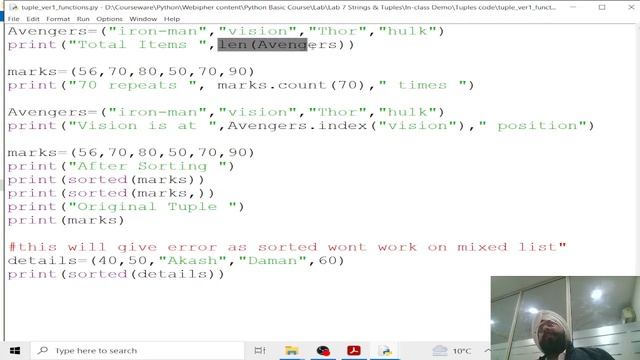The height and width of the screenshot is (360, 640).
Task: Maximize the IDLE editor window
Action: [602, 7]
